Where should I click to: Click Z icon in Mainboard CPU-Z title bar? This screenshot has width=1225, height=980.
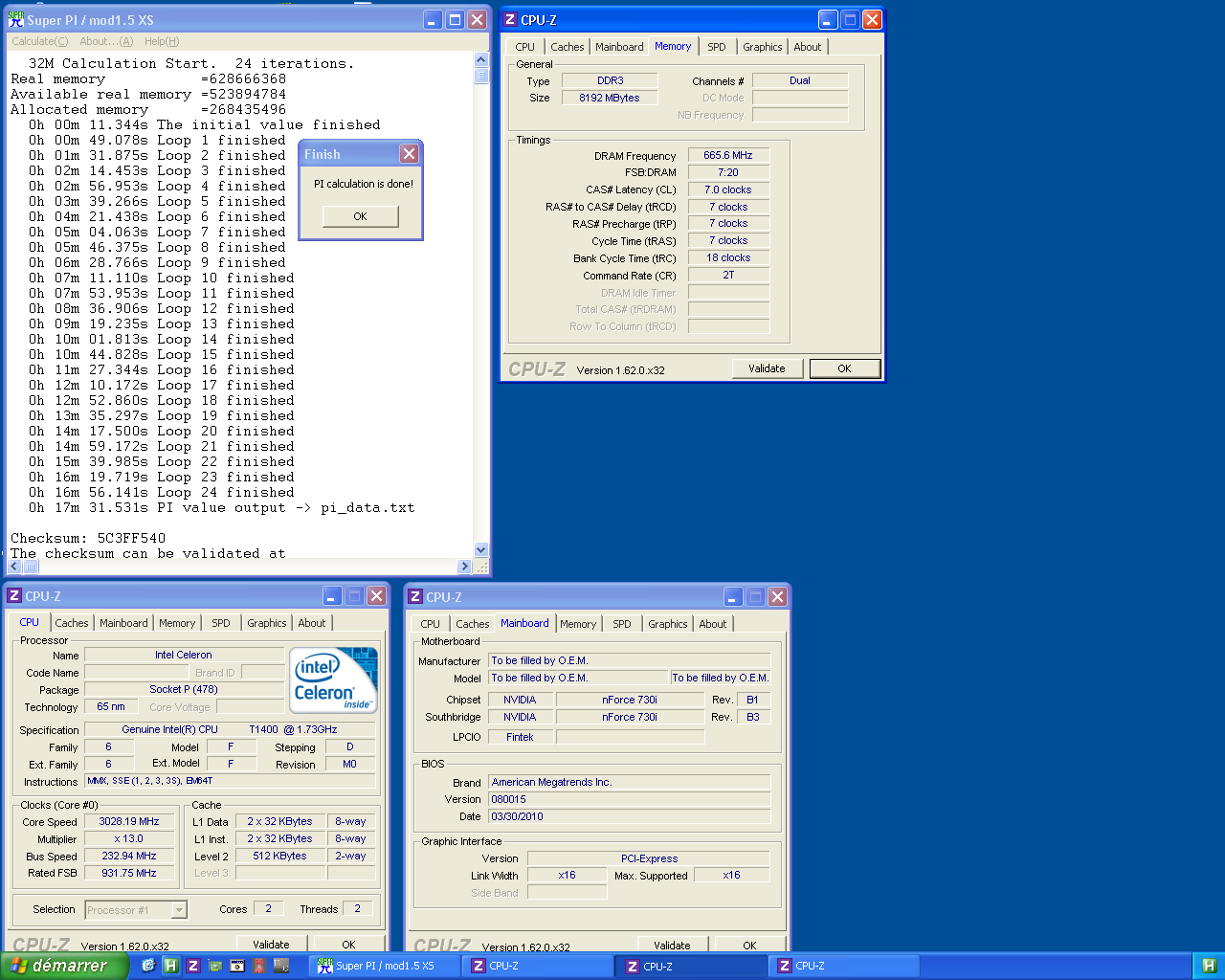pyautogui.click(x=415, y=596)
